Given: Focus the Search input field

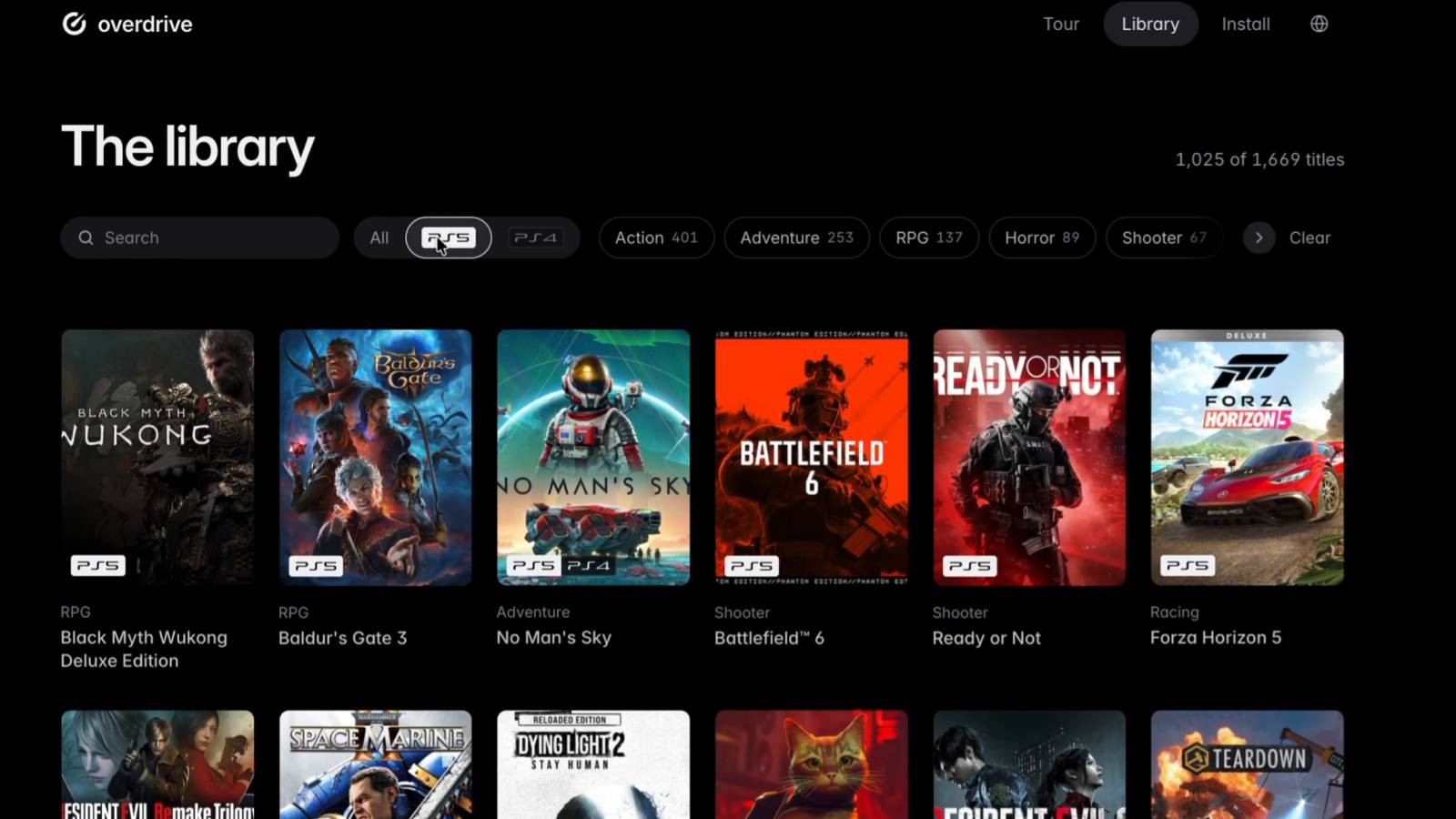Looking at the screenshot, I should pyautogui.click(x=200, y=238).
